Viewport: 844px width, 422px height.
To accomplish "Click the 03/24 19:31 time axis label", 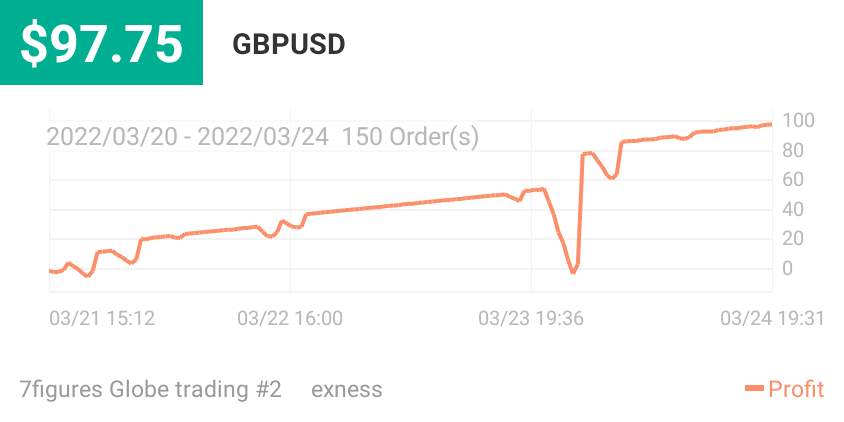I will point(772,319).
